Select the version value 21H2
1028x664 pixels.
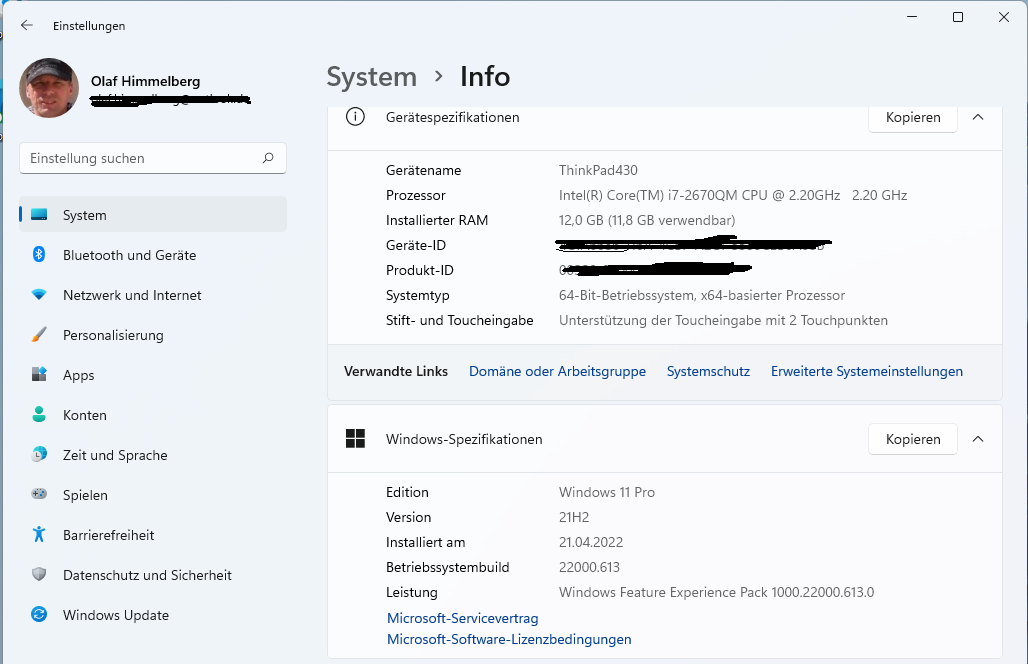click(574, 517)
